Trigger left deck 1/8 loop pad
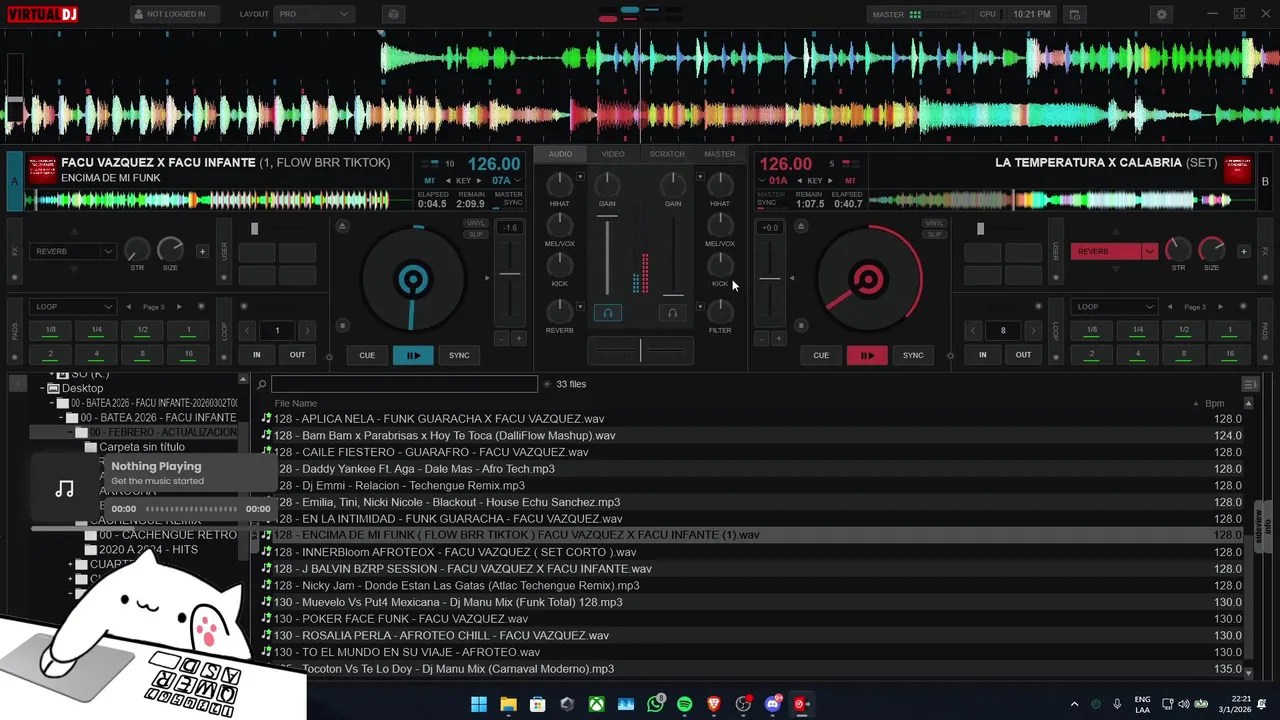 (x=50, y=330)
